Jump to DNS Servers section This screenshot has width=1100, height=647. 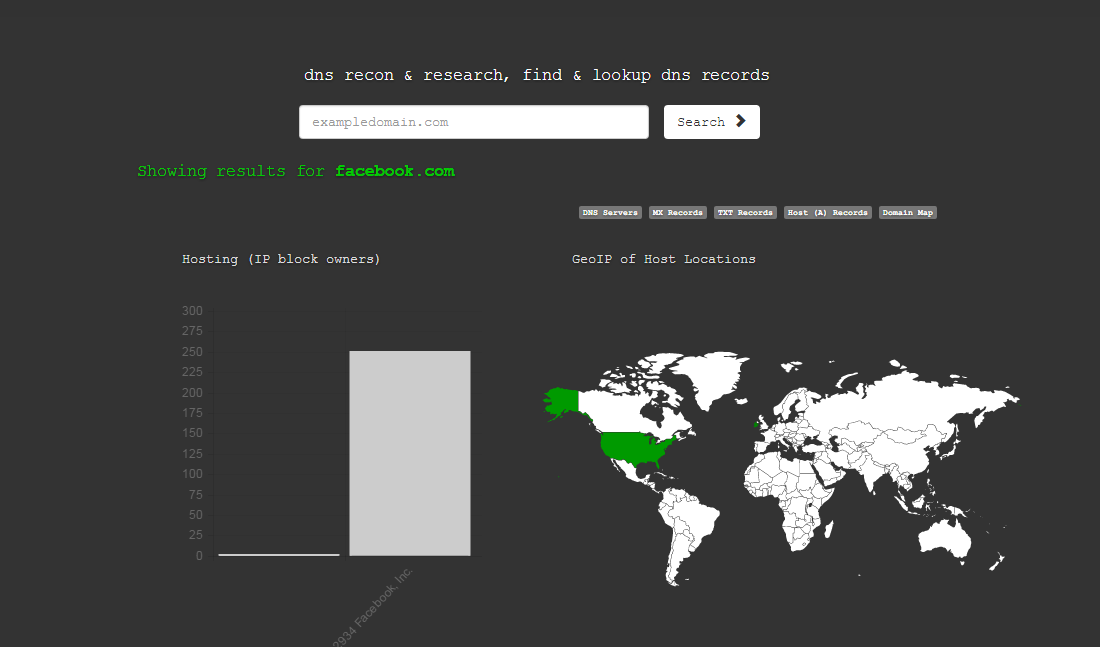pyautogui.click(x=610, y=213)
